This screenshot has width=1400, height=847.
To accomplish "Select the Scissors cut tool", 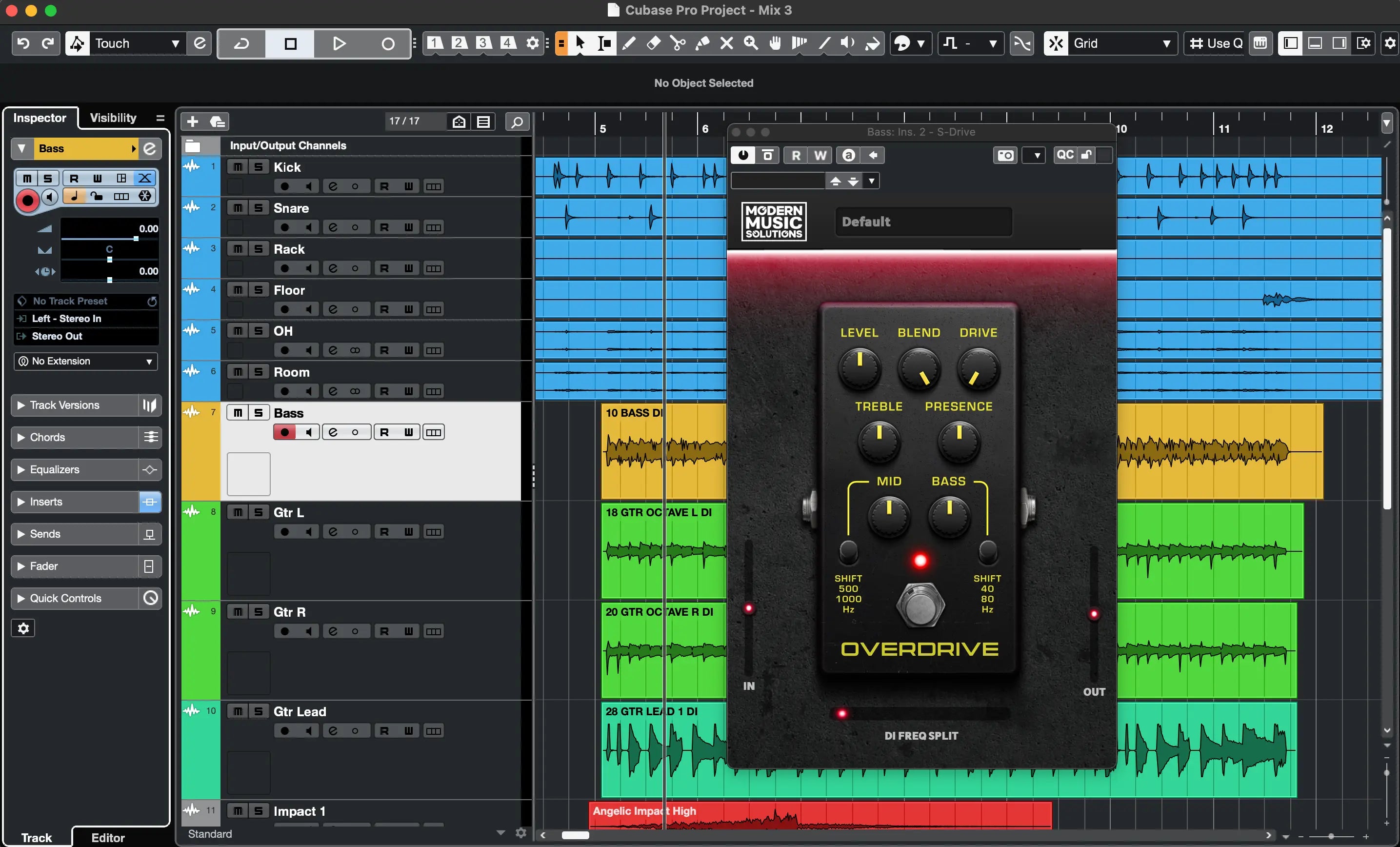I will [677, 42].
